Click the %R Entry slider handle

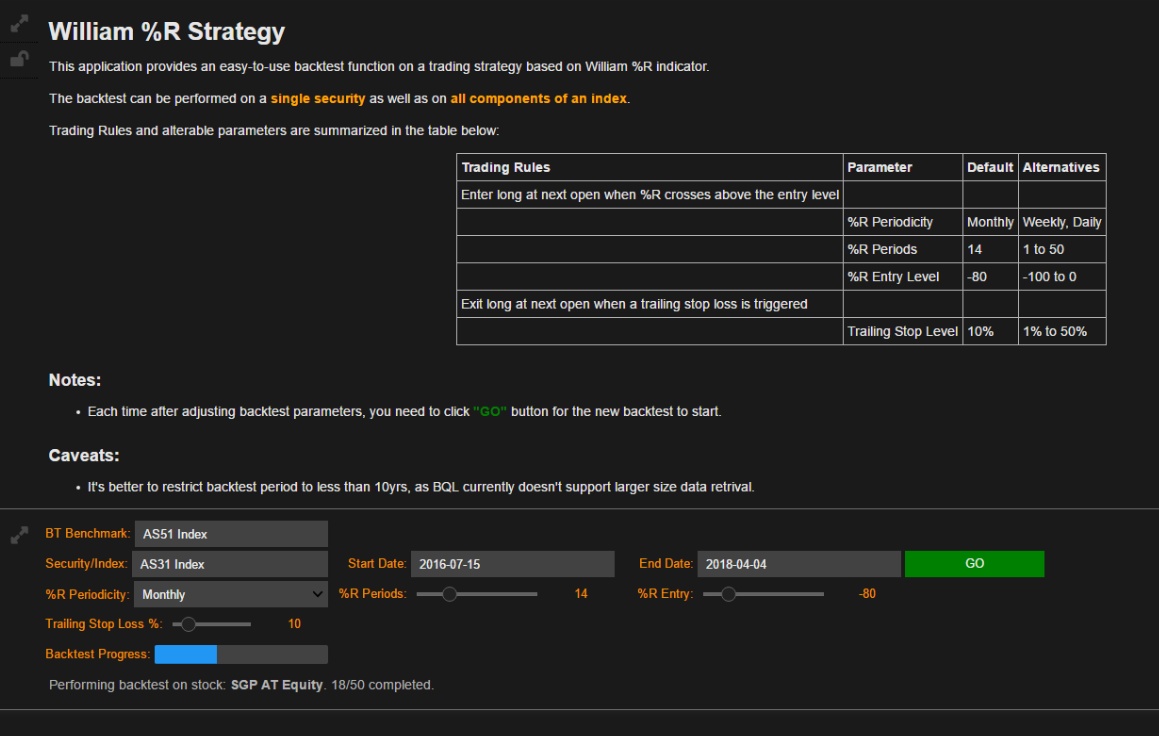[x=728, y=594]
